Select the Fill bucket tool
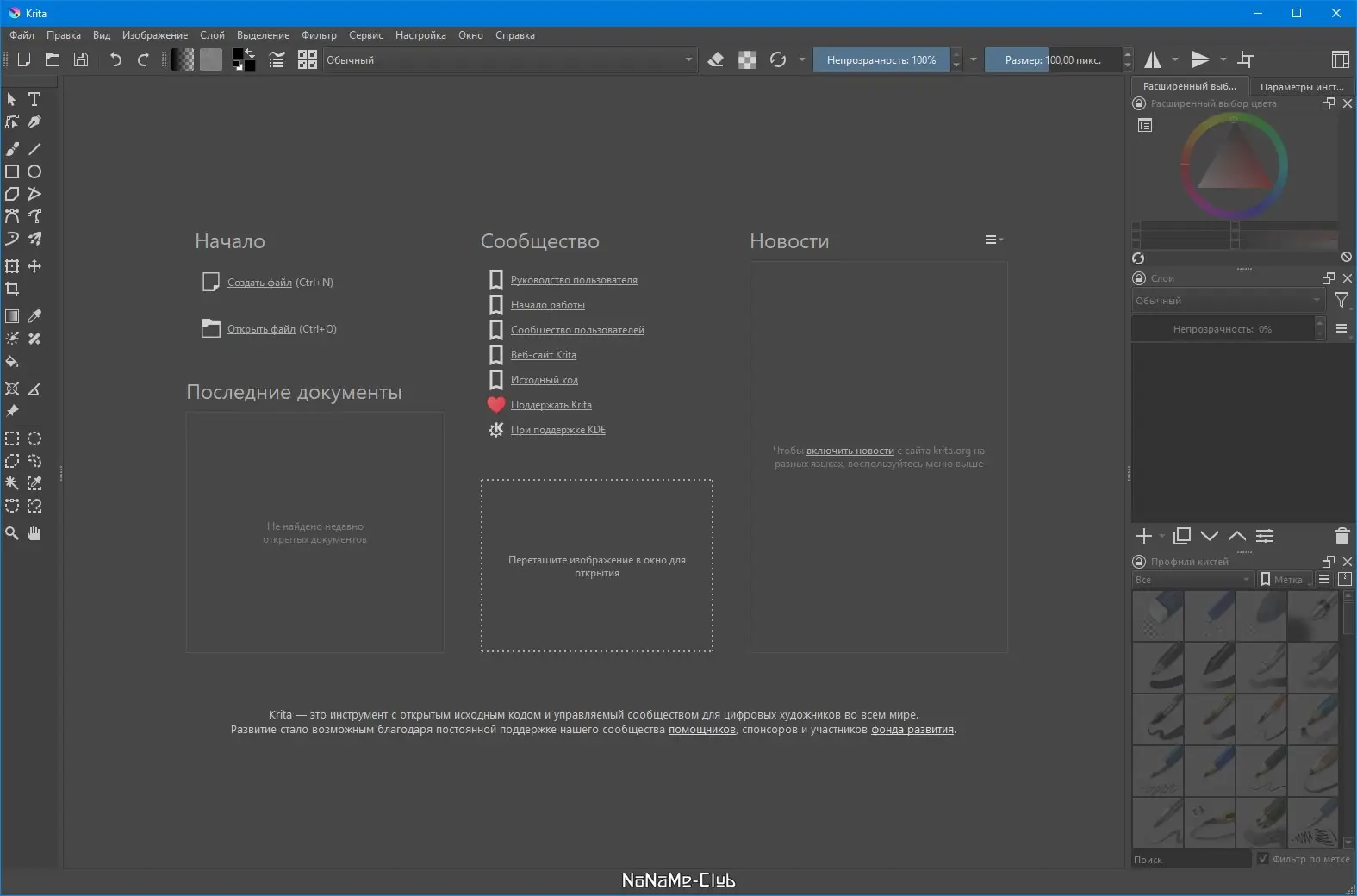This screenshot has height=896, width=1357. point(12,361)
